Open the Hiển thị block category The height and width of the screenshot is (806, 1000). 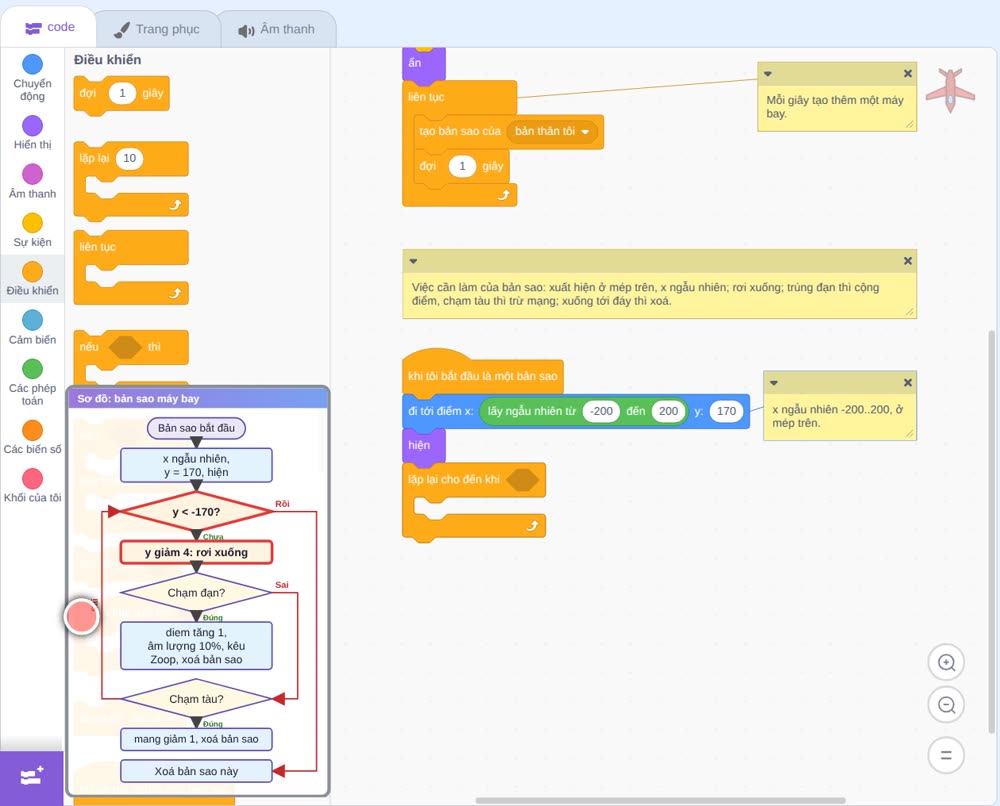[x=32, y=133]
